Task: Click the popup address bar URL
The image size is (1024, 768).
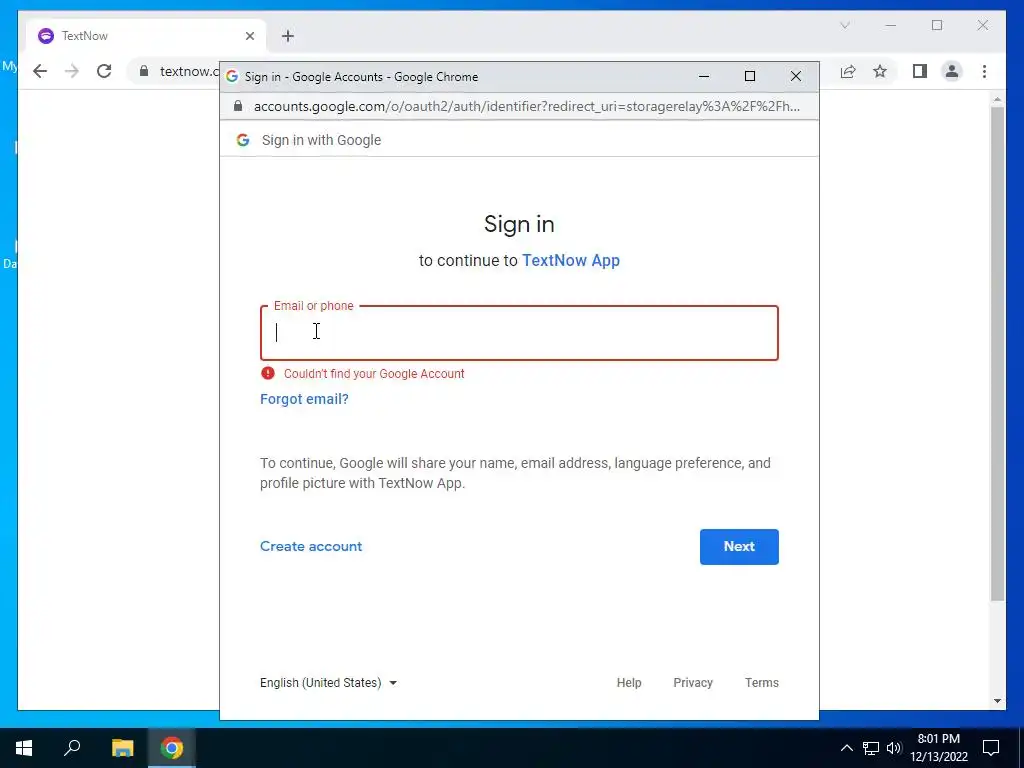Action: [x=526, y=106]
